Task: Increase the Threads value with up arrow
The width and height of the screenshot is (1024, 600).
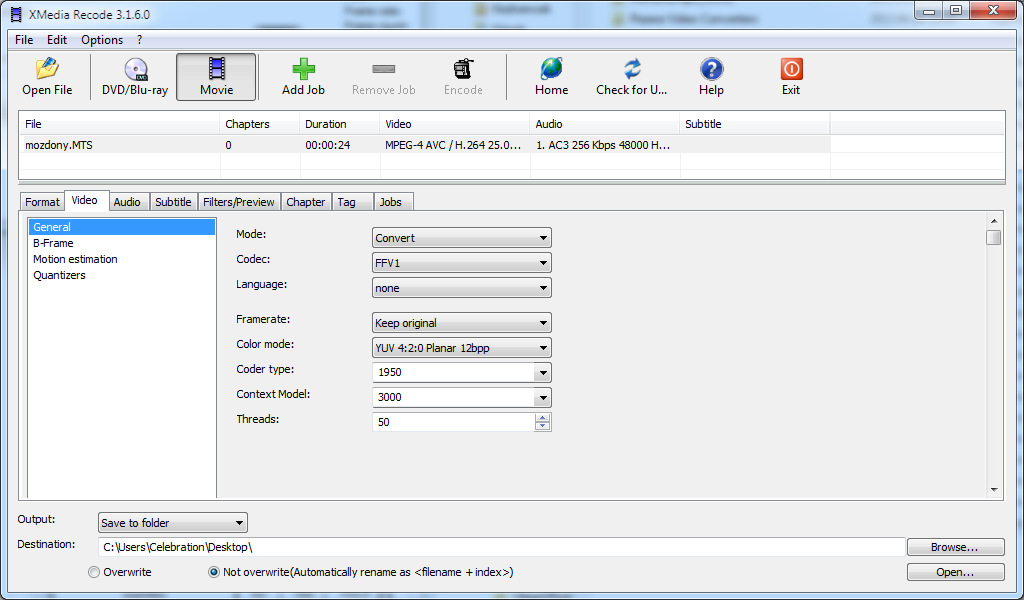Action: click(x=542, y=418)
